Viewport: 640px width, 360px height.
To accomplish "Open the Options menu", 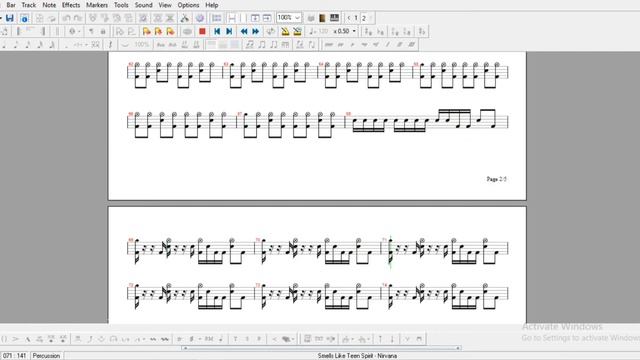I will (x=188, y=5).
